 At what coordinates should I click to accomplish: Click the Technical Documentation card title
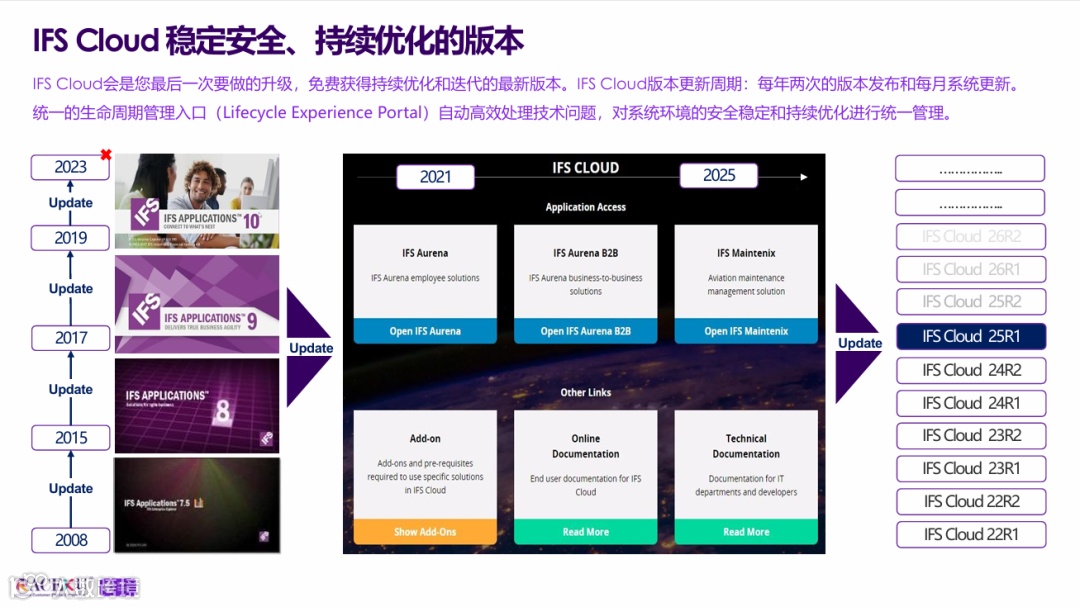[746, 446]
